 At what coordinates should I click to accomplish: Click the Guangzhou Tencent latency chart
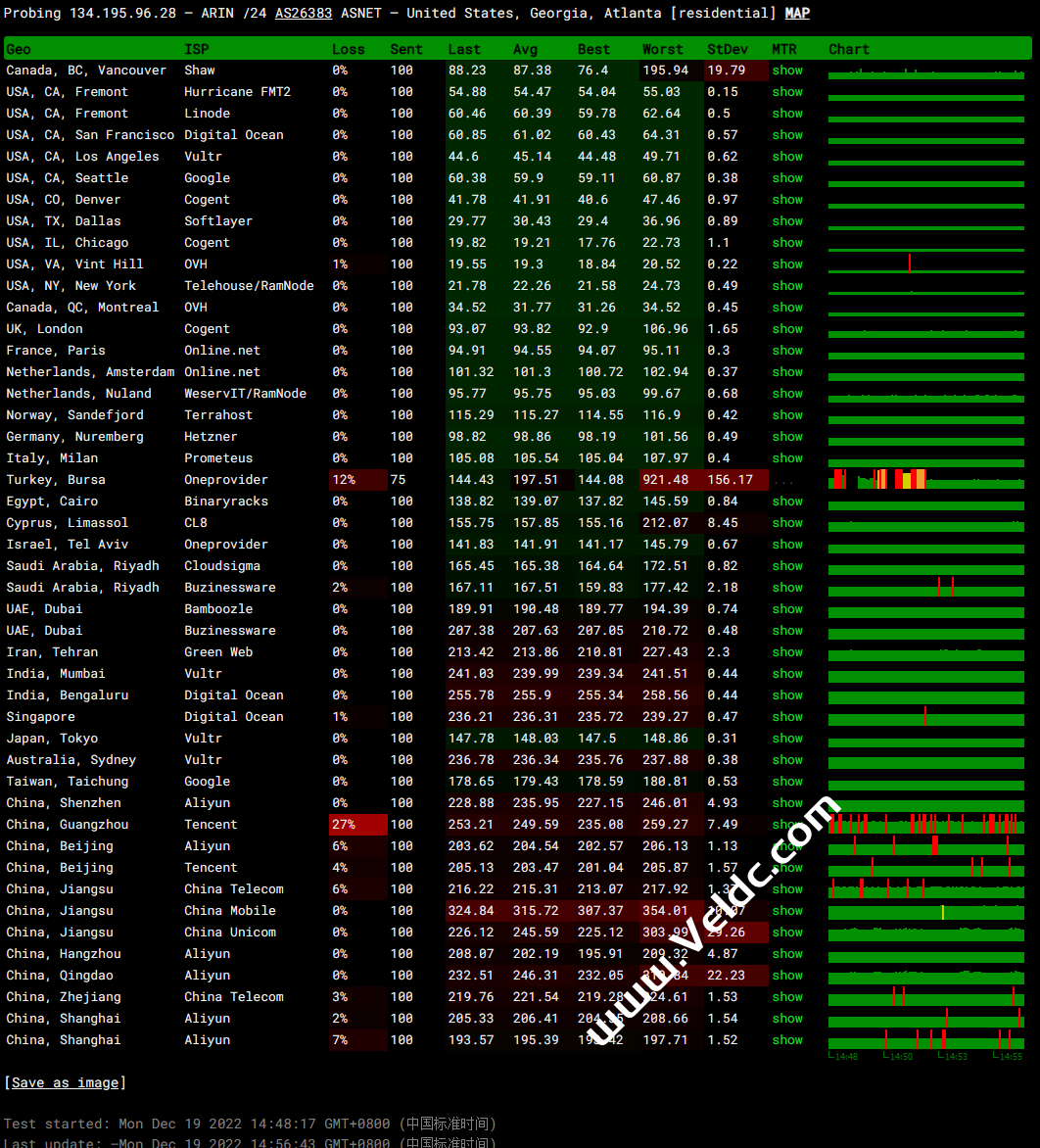(925, 825)
